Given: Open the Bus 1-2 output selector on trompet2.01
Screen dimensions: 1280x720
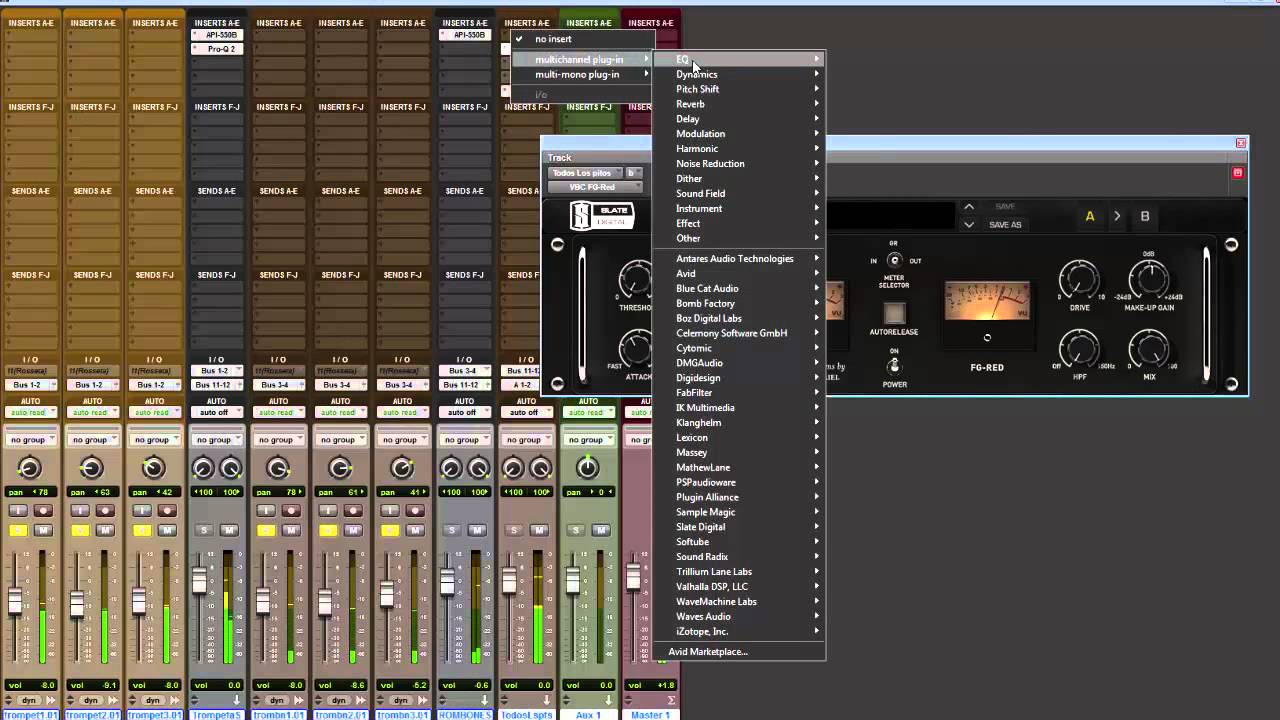Looking at the screenshot, I should point(91,385).
